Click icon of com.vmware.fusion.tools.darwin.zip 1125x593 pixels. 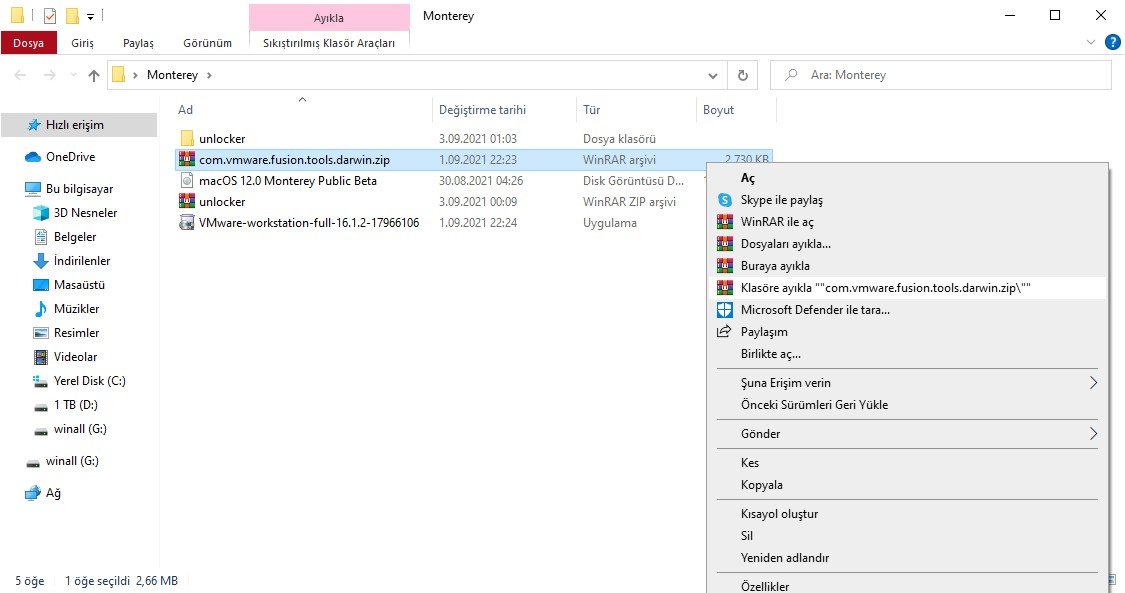[x=187, y=159]
